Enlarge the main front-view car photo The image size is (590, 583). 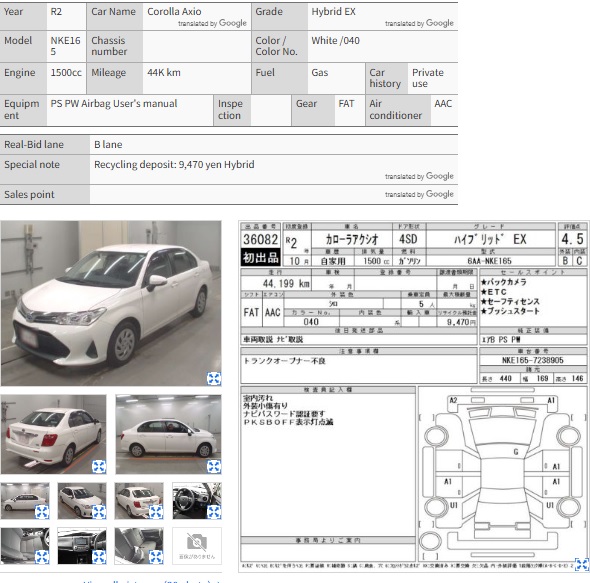(214, 378)
